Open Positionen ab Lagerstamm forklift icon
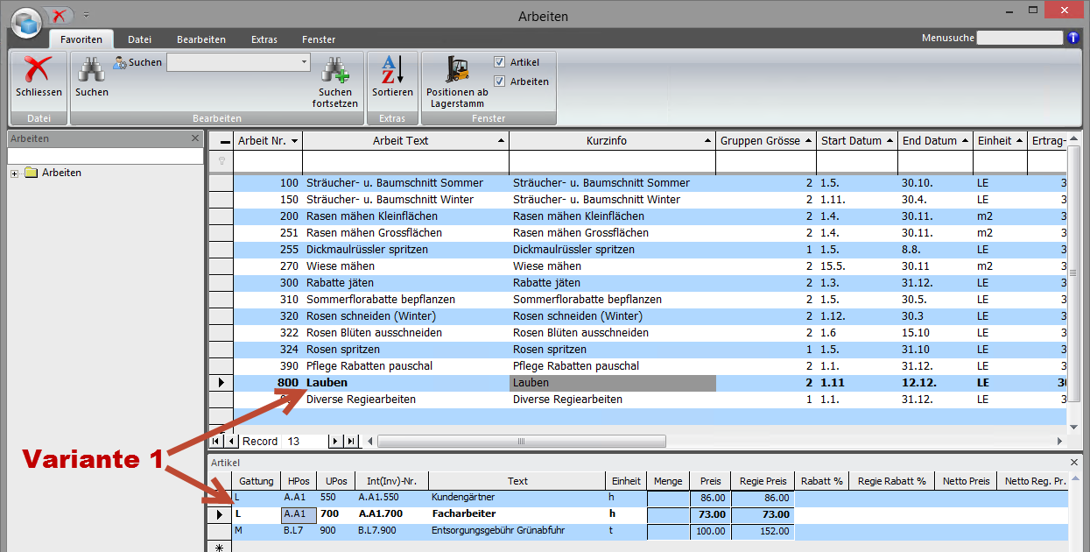 [457, 69]
